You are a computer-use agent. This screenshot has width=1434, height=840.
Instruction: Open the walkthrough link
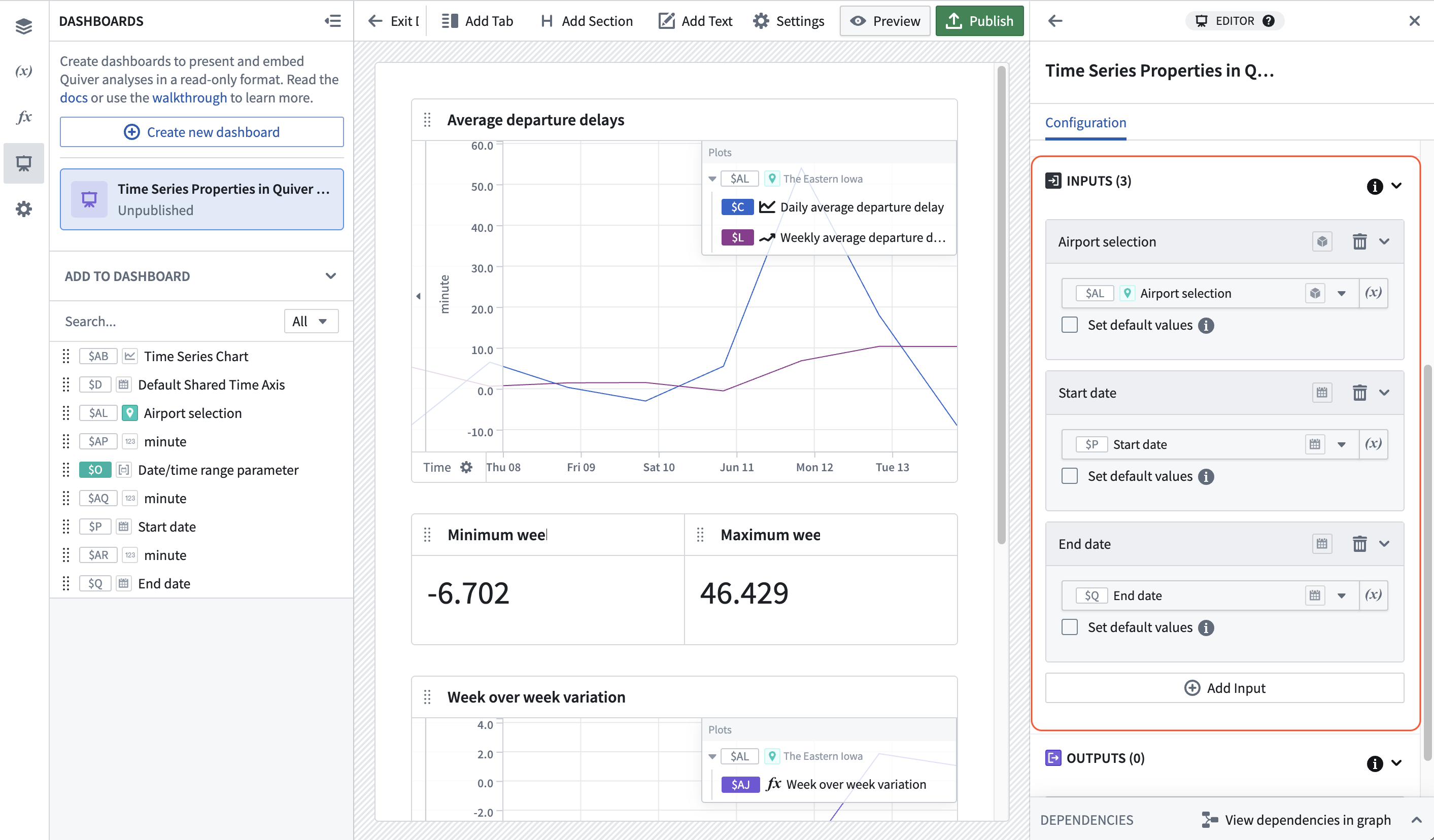pos(189,98)
